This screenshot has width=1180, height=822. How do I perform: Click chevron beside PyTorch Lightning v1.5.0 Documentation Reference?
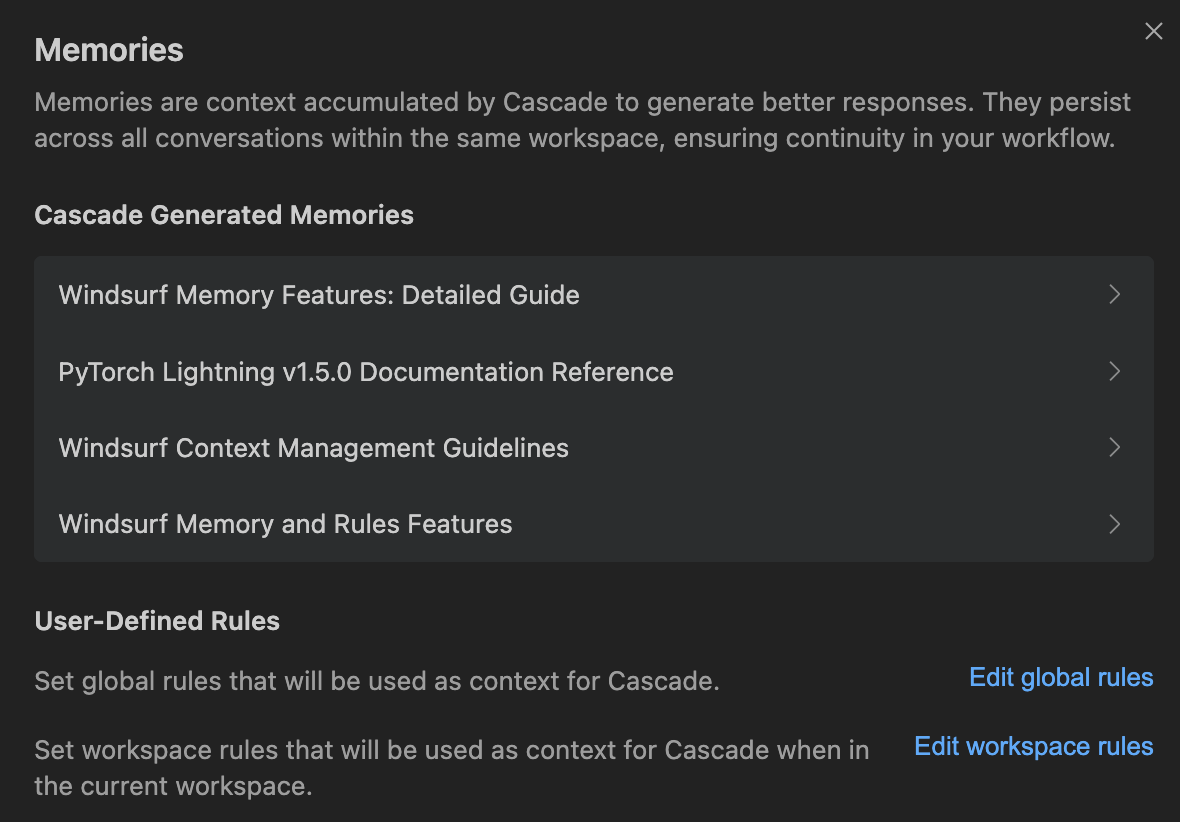point(1114,372)
